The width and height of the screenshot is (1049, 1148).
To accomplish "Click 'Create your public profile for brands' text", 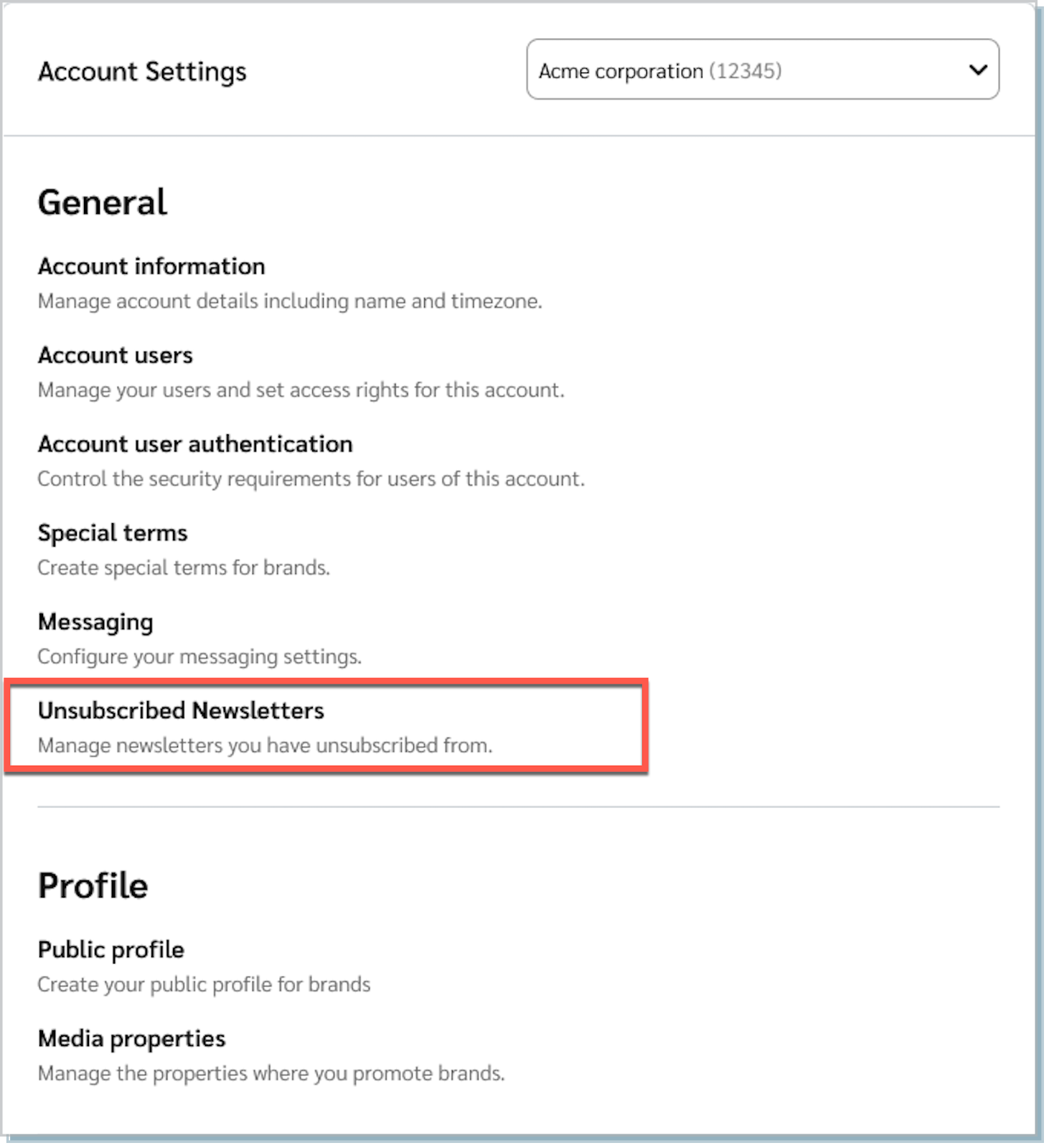I will [204, 984].
